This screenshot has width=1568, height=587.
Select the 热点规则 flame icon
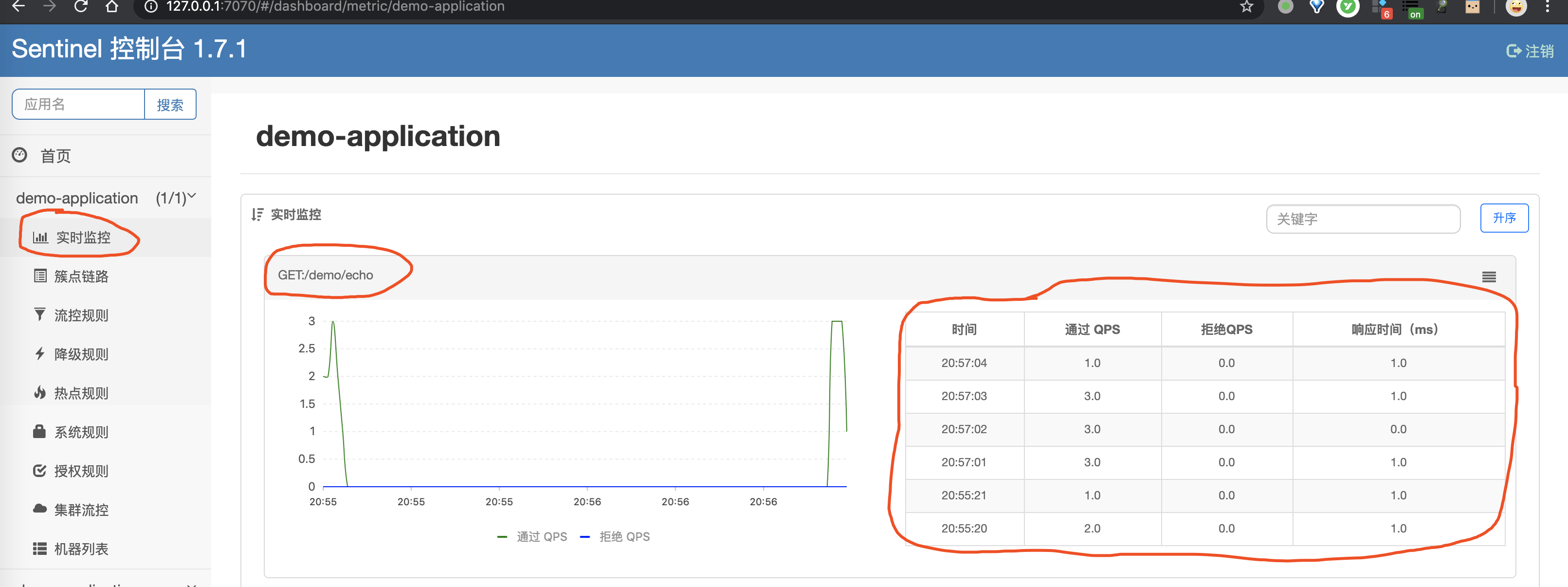tap(39, 393)
